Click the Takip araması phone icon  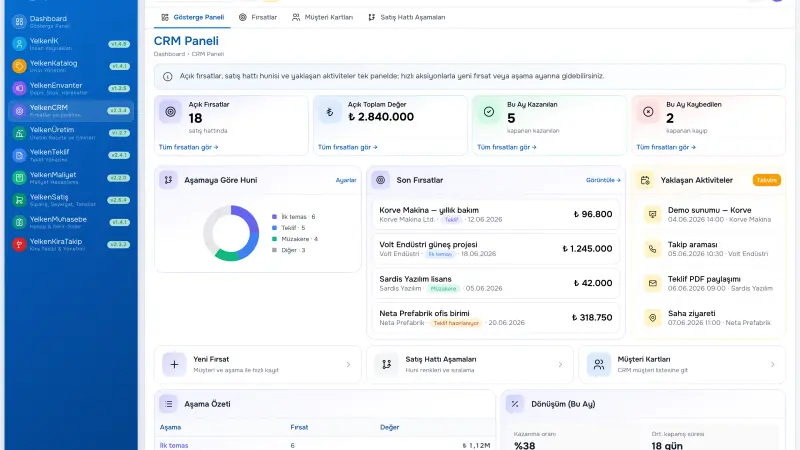(x=653, y=249)
